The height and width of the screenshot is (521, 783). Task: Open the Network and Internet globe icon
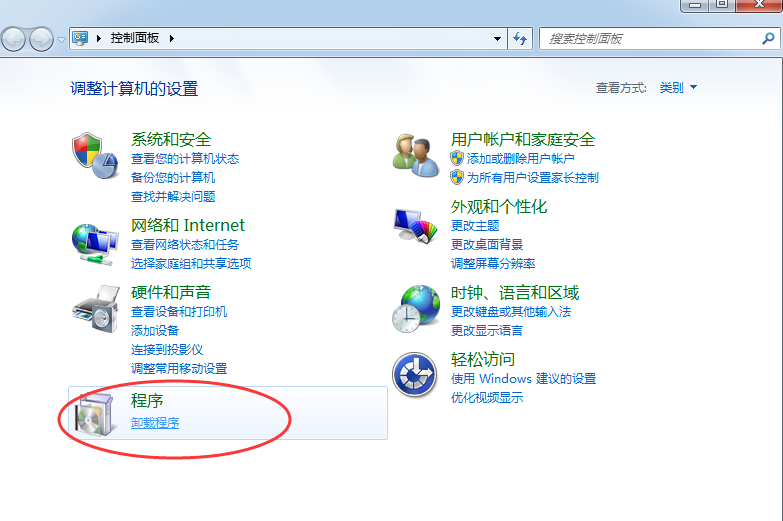[95, 244]
